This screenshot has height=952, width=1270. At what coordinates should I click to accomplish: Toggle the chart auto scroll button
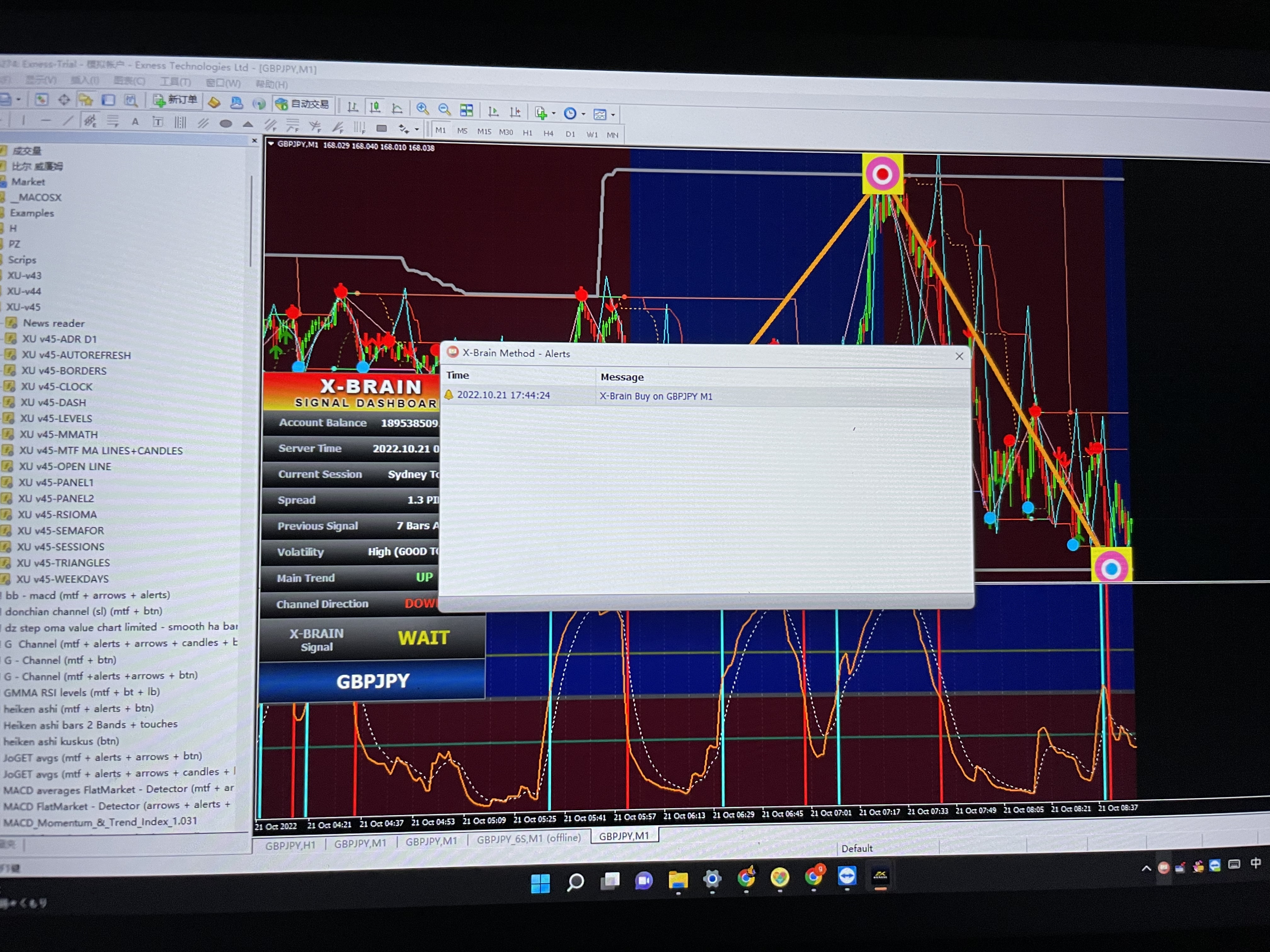click(493, 111)
